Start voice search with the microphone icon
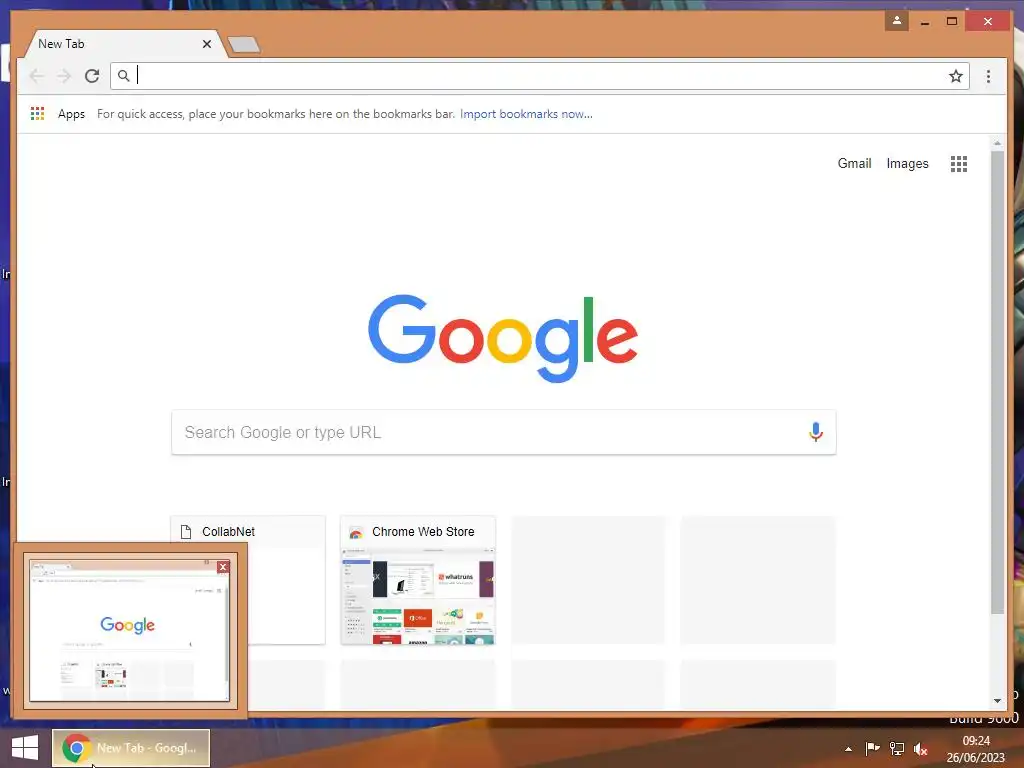This screenshot has height=768, width=1024. tap(816, 432)
